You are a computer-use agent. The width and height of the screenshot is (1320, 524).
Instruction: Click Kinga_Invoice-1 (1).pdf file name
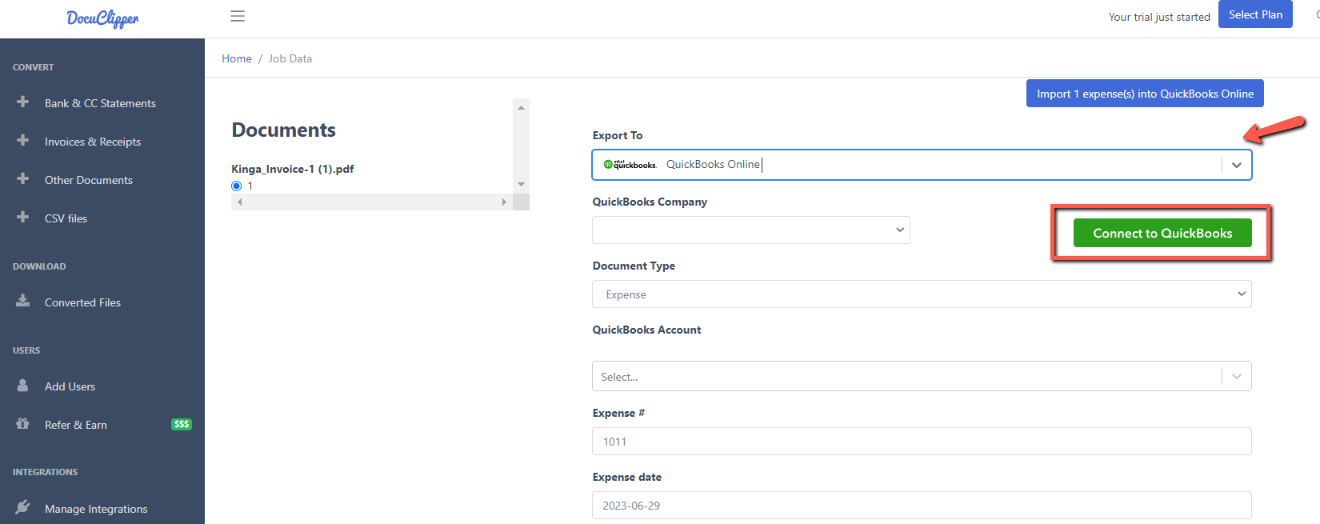pos(293,169)
